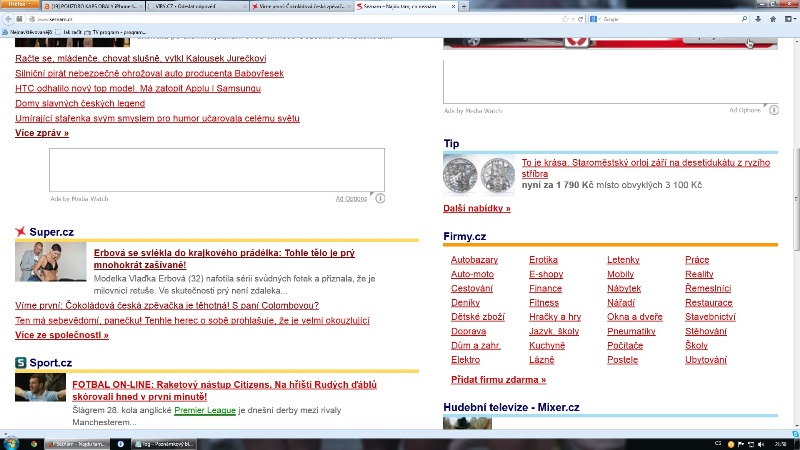
Task: Switch to the first tab about iPhone
Action: click(x=92, y=6)
